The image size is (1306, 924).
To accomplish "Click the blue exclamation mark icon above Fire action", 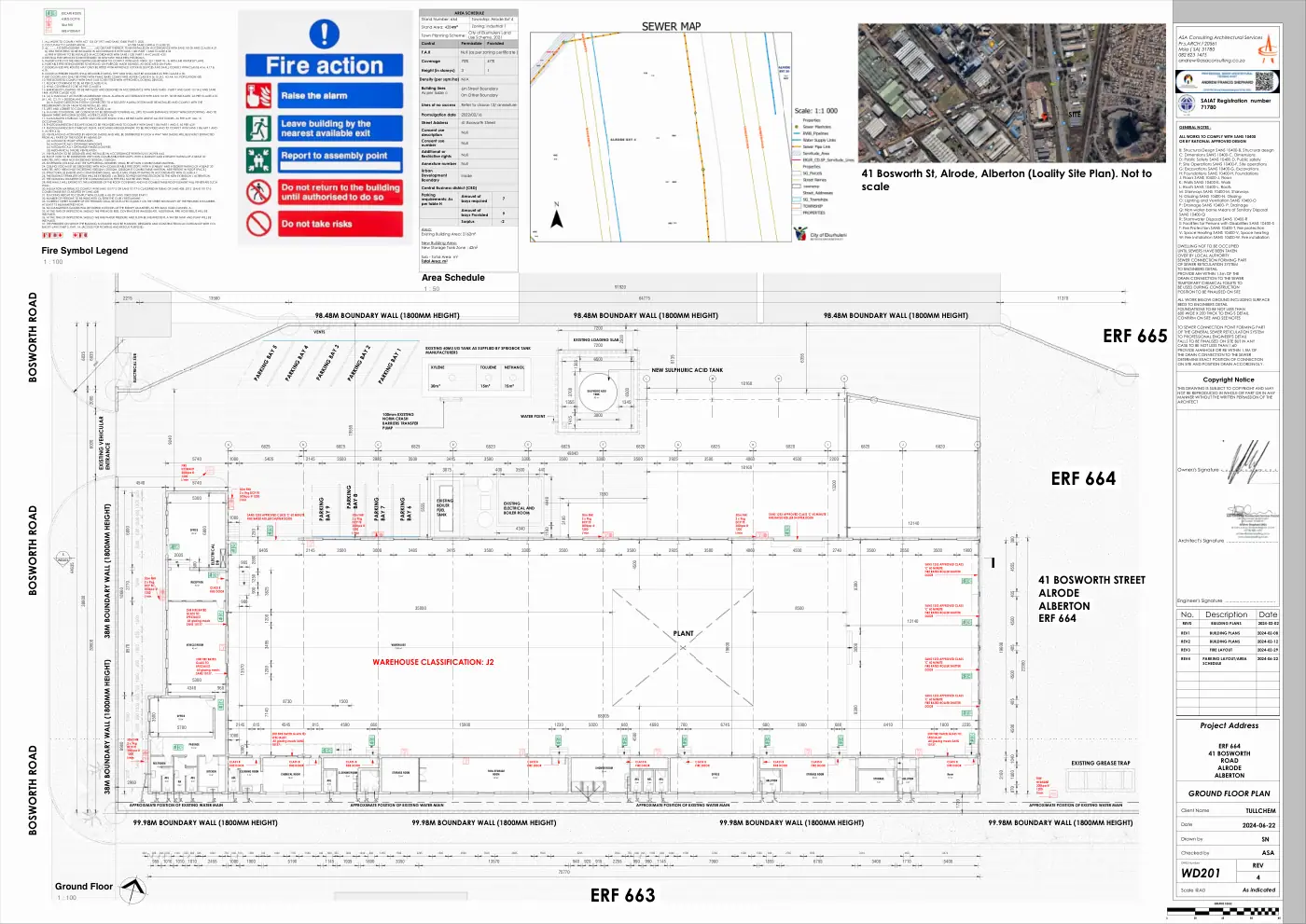I will tap(325, 34).
